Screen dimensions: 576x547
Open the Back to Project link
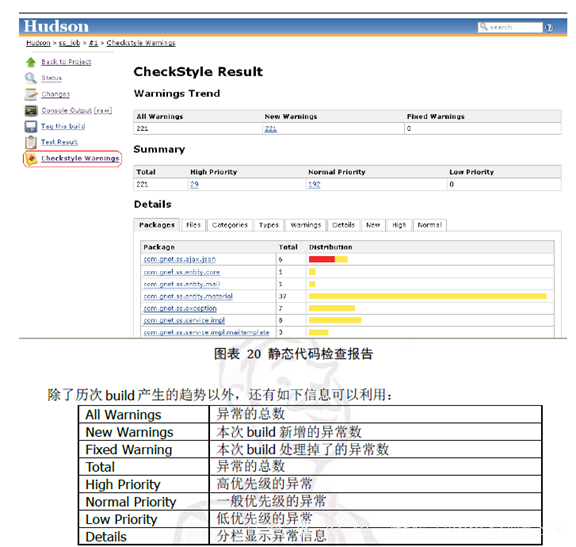pos(66,62)
